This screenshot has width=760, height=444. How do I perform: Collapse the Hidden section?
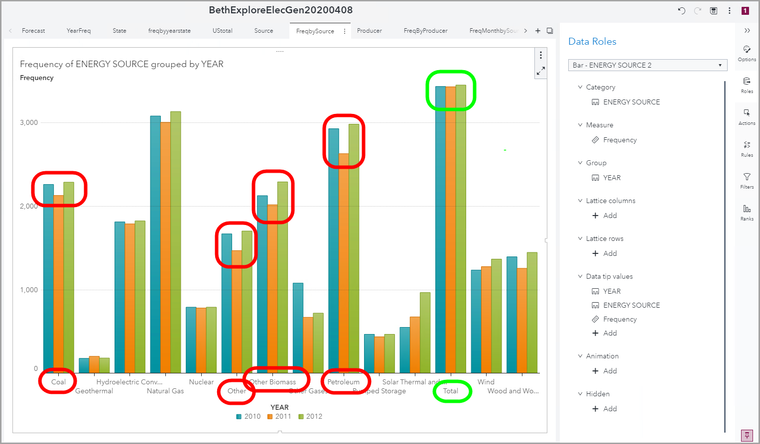(580, 393)
